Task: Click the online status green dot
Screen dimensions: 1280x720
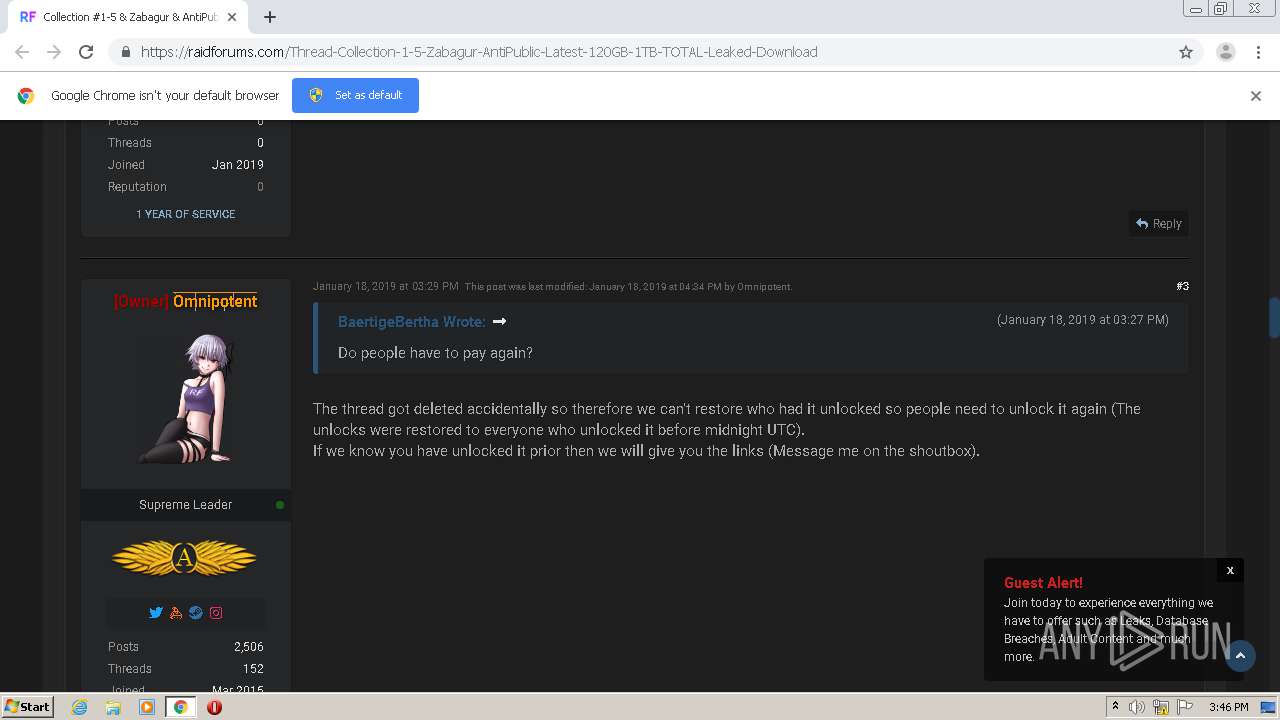Action: point(280,505)
